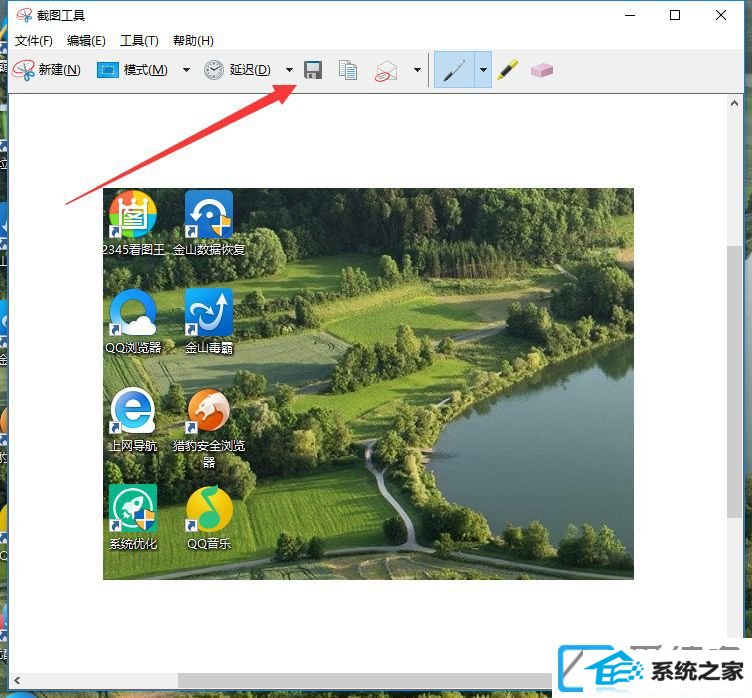This screenshot has height=698, width=752.
Task: Open the 文件(F) menu
Action: tap(34, 41)
